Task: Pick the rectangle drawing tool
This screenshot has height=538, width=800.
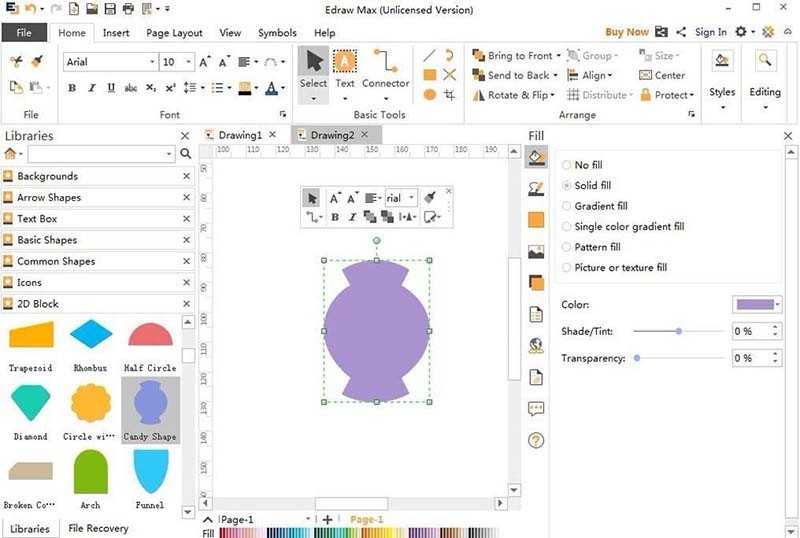Action: coord(430,75)
